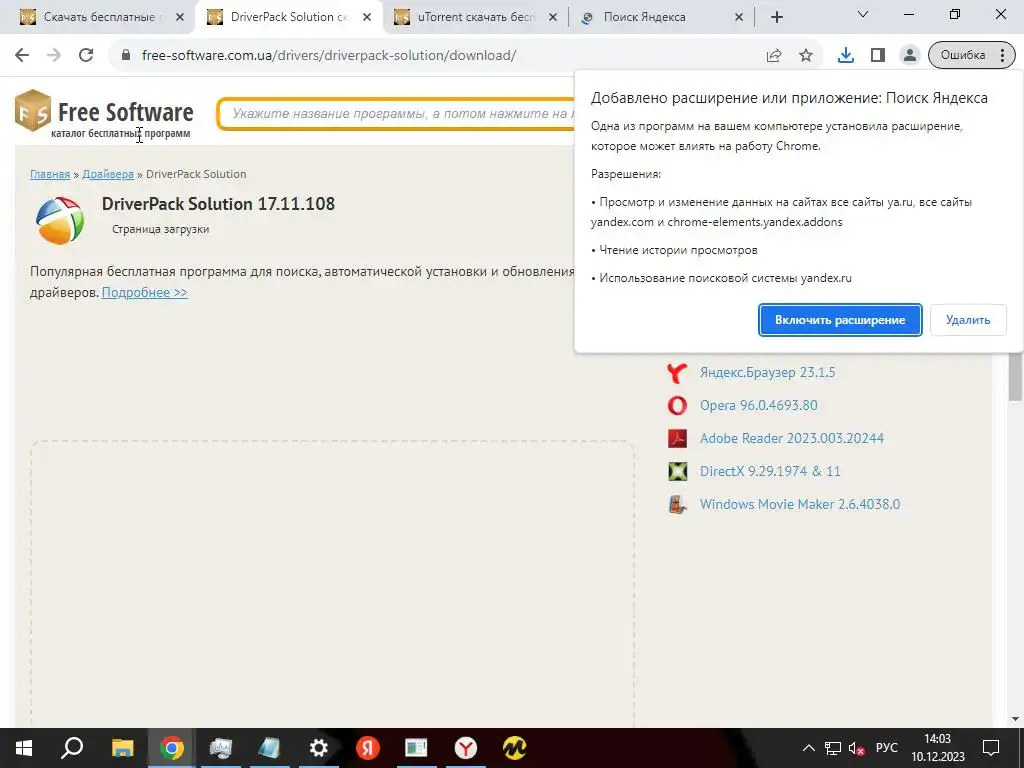Switch to the uTorrent скачать tab
1024x768 pixels.
pos(476,17)
